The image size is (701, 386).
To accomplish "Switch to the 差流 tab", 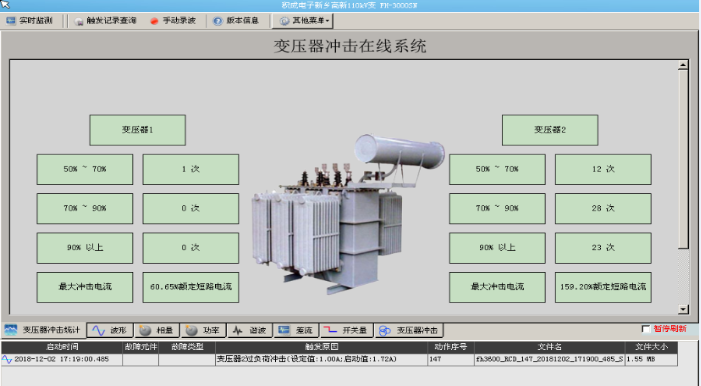I will [x=296, y=331].
